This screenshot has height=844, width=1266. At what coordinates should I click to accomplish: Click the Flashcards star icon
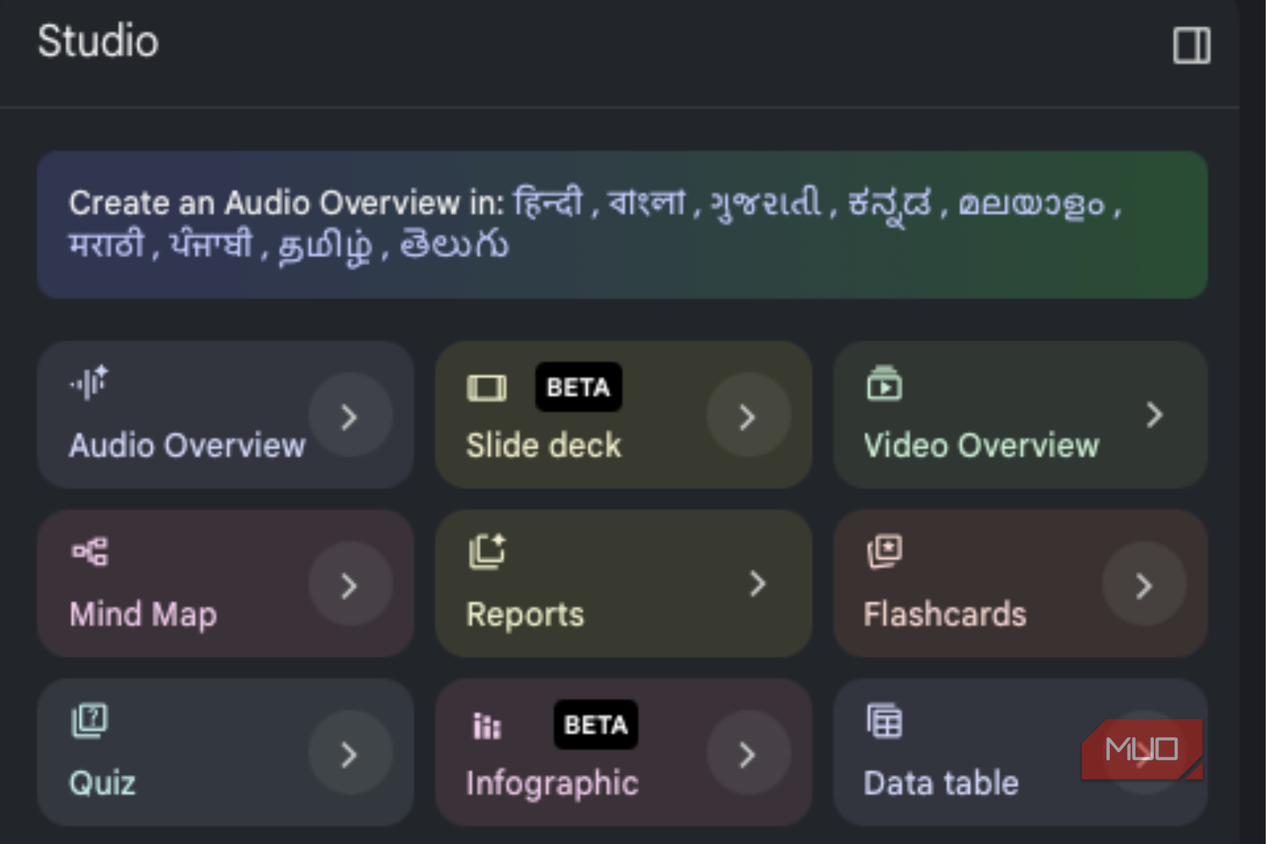[x=884, y=552]
